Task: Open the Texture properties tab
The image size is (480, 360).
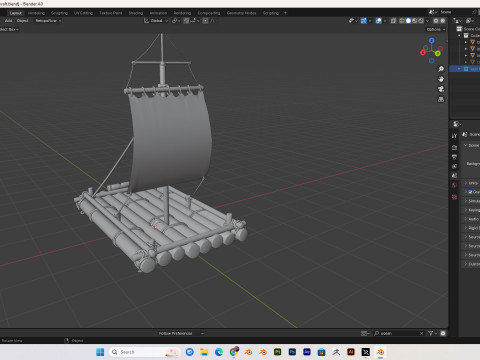Action: tap(454, 197)
